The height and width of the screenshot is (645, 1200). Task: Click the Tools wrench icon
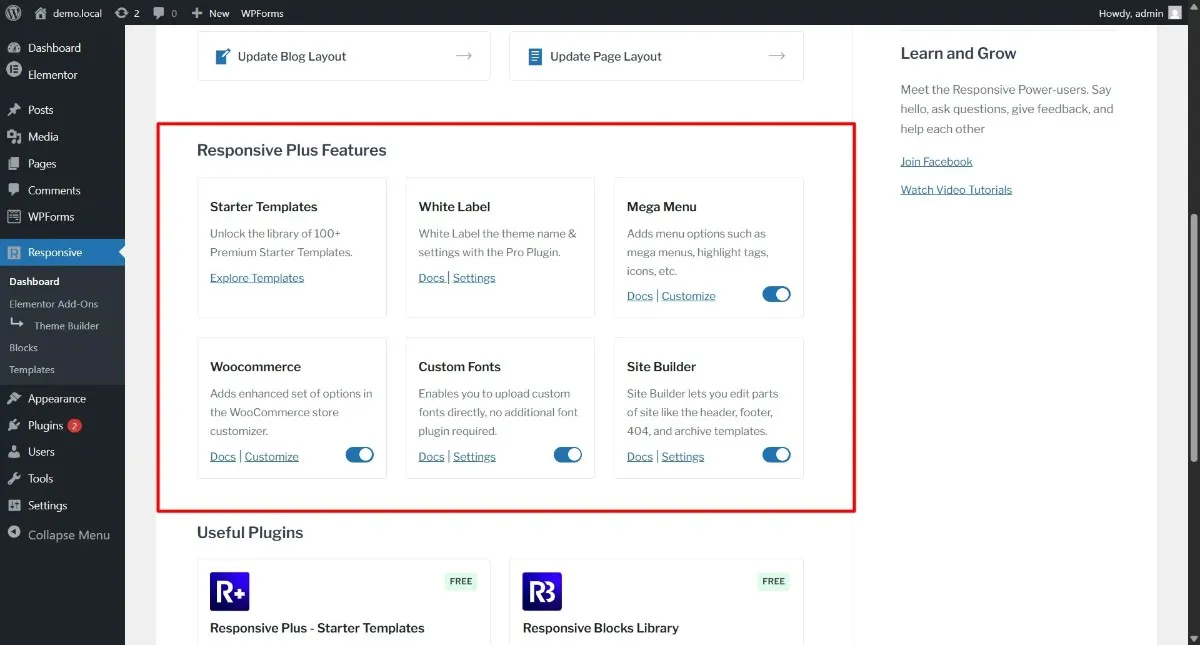pos(14,478)
